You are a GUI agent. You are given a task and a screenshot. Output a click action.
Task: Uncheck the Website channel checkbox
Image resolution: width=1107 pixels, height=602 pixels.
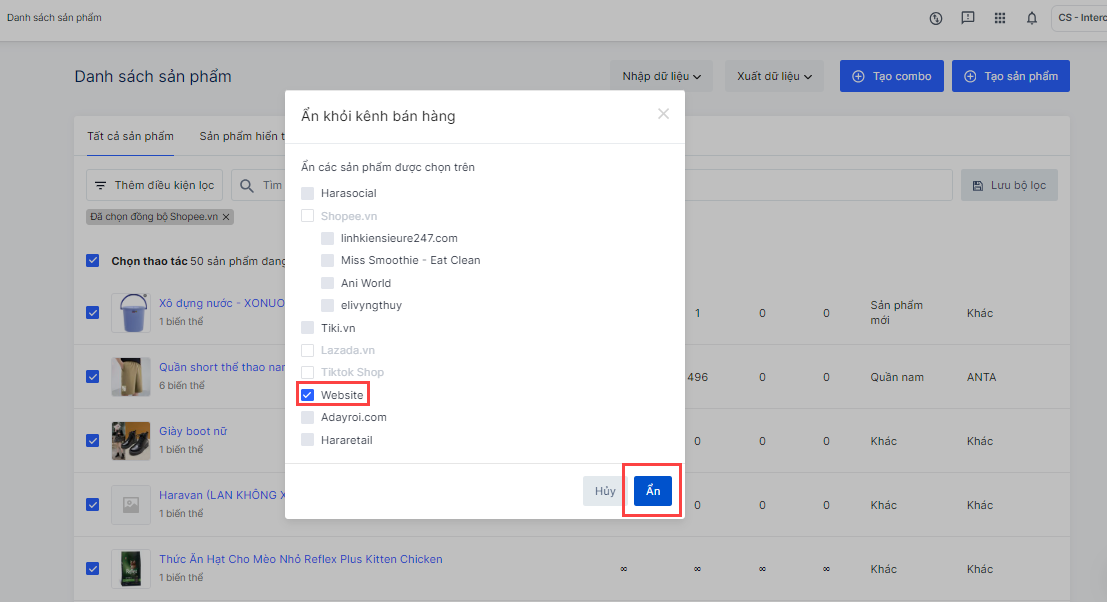(x=308, y=395)
